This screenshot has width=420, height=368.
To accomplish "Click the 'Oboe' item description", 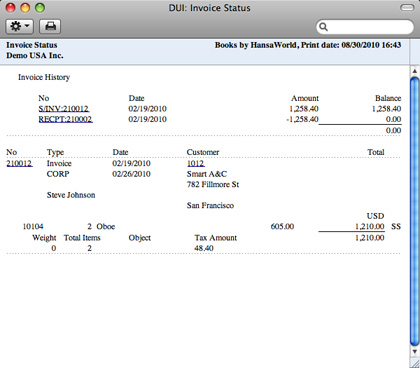I will (x=106, y=227).
